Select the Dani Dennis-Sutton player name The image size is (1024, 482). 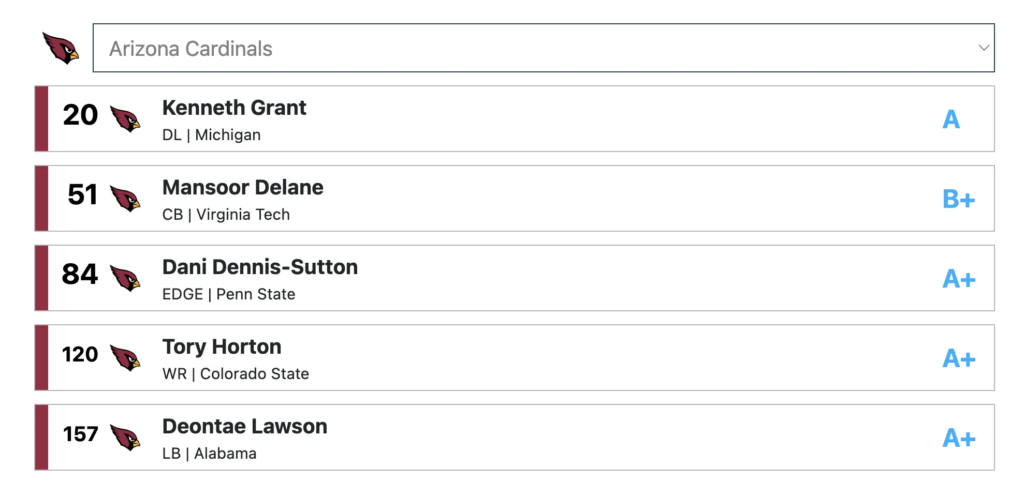(260, 267)
